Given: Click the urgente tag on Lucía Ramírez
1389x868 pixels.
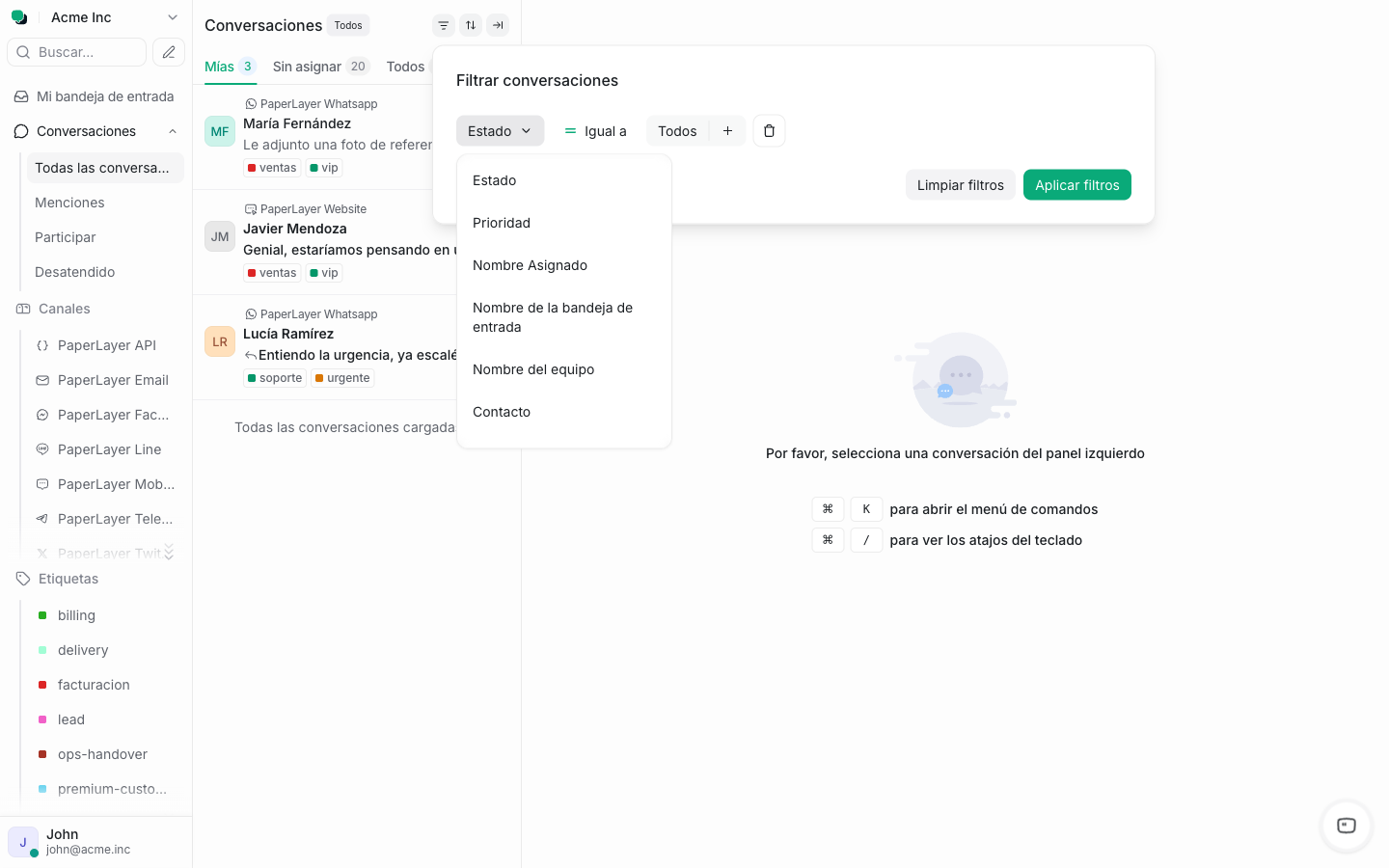Looking at the screenshot, I should 342,378.
